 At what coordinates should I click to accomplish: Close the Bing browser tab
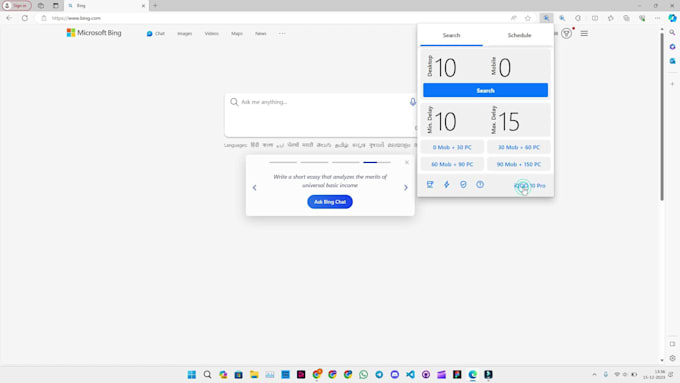[x=143, y=6]
